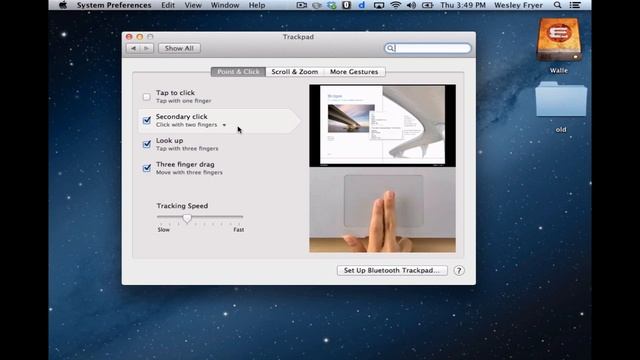
Task: Click the blue sync menu bar icon
Action: [331, 5]
